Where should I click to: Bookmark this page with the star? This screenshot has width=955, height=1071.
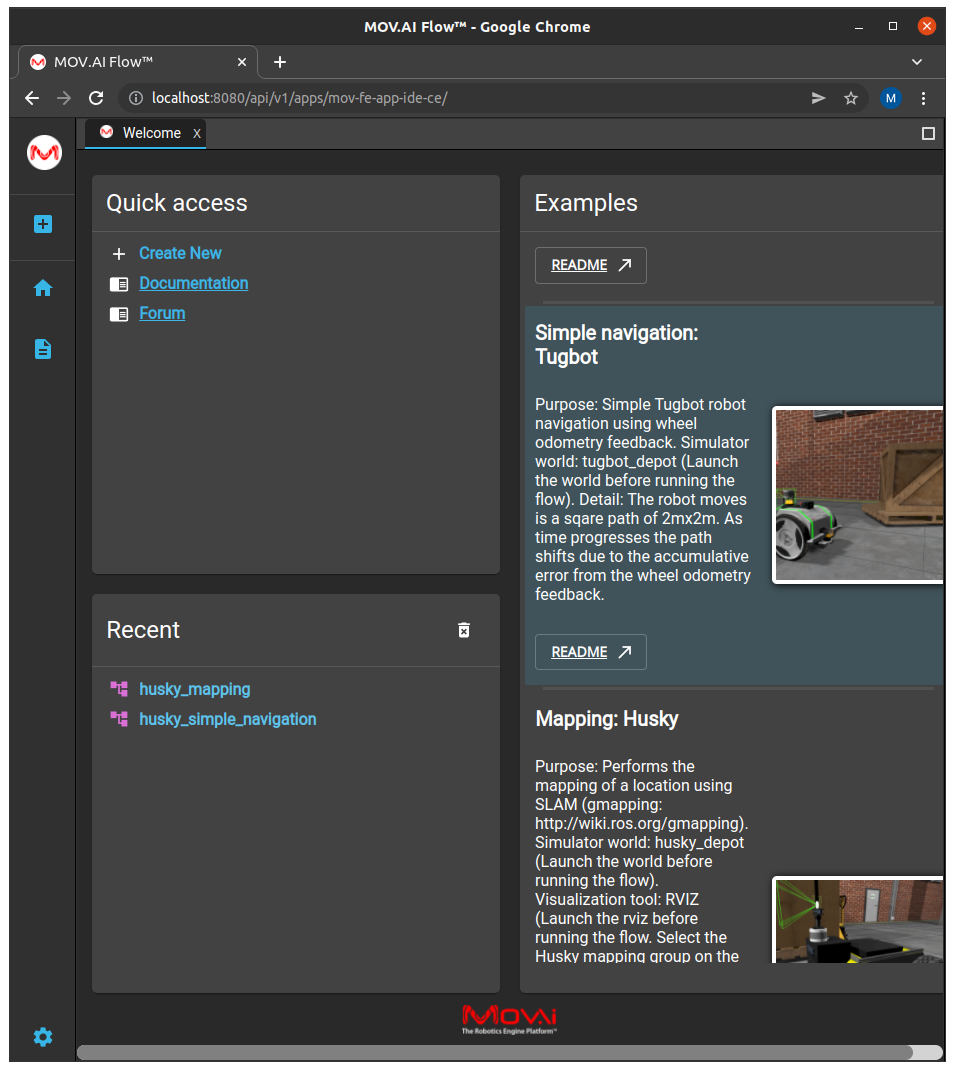click(x=850, y=98)
